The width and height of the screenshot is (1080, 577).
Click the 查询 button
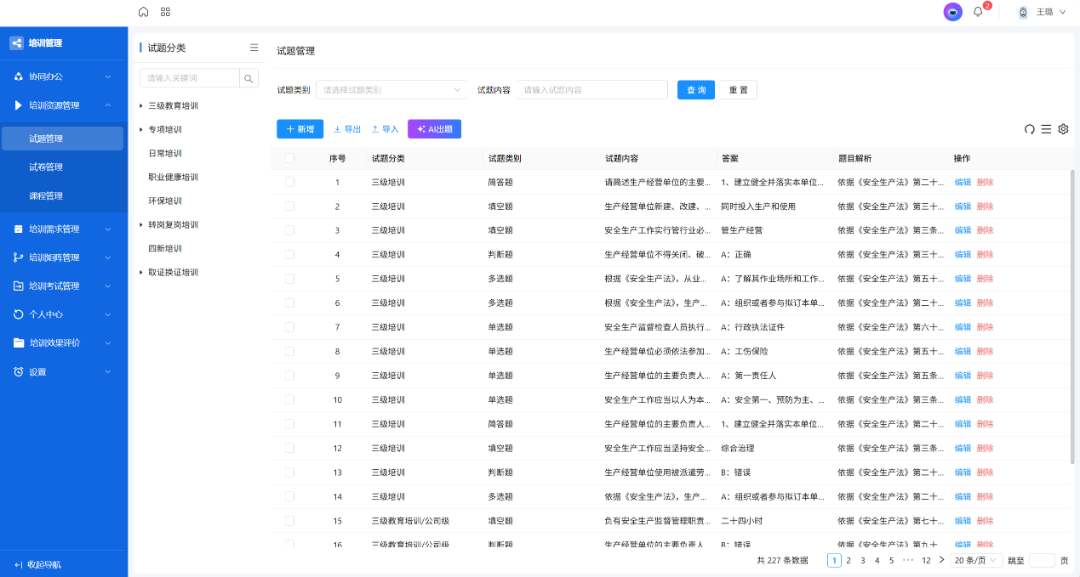pos(696,90)
